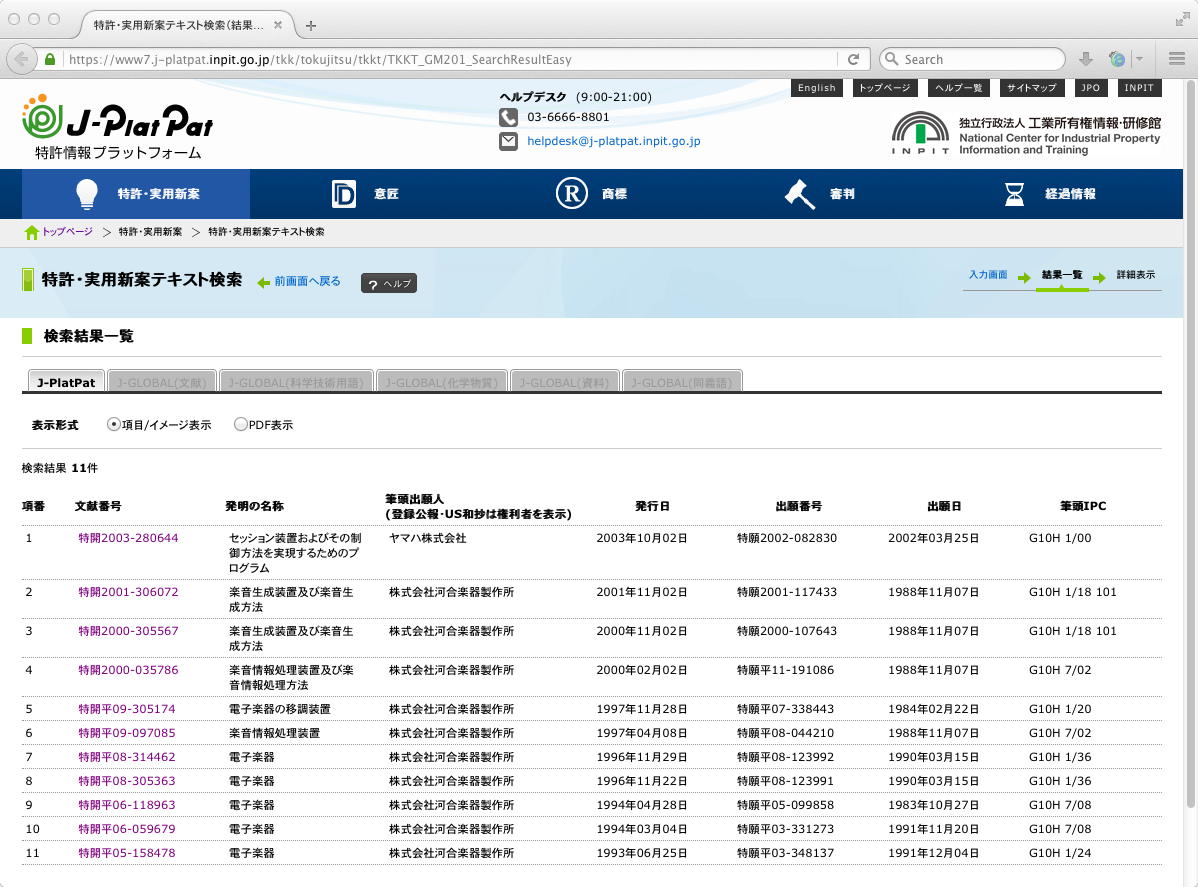1198x887 pixels.
Task: Open 審判 main navigation menu
Action: click(821, 194)
